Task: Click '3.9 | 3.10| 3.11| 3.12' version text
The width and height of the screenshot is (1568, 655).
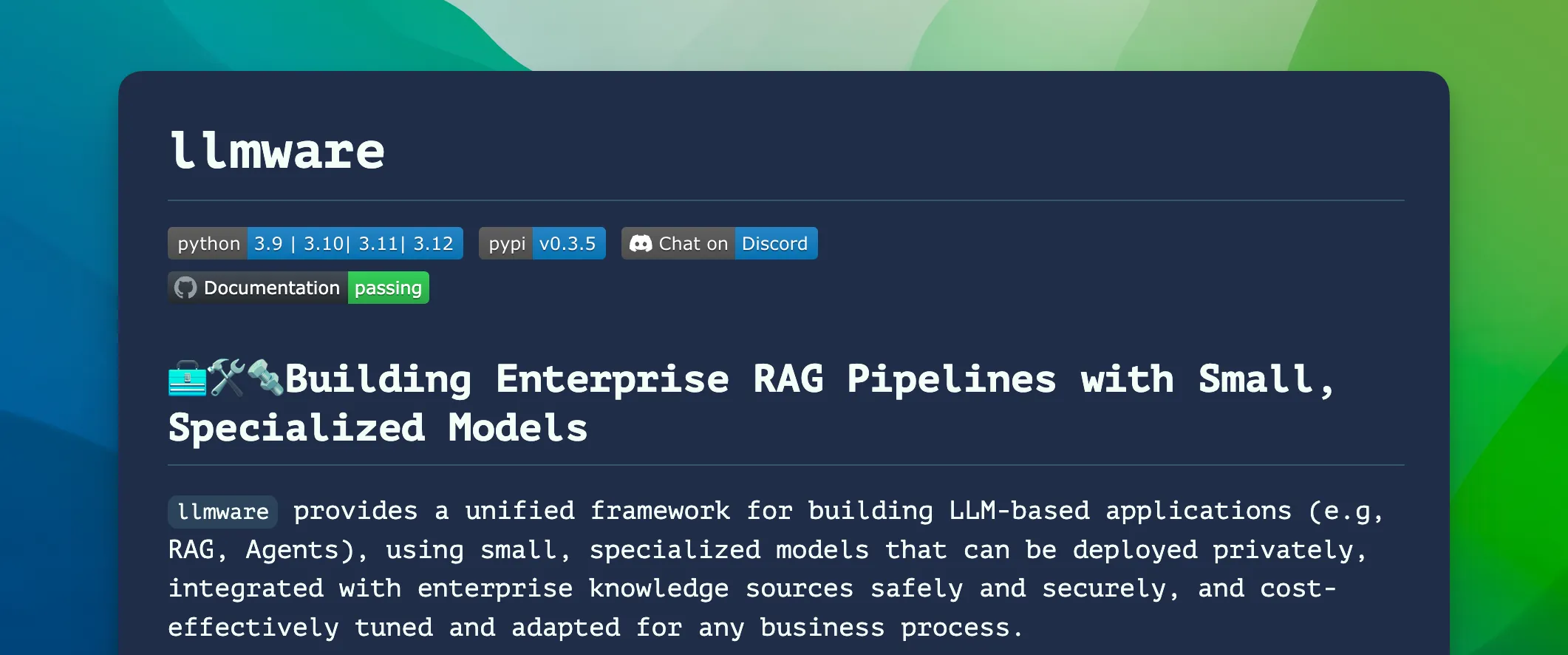Action: 354,243
